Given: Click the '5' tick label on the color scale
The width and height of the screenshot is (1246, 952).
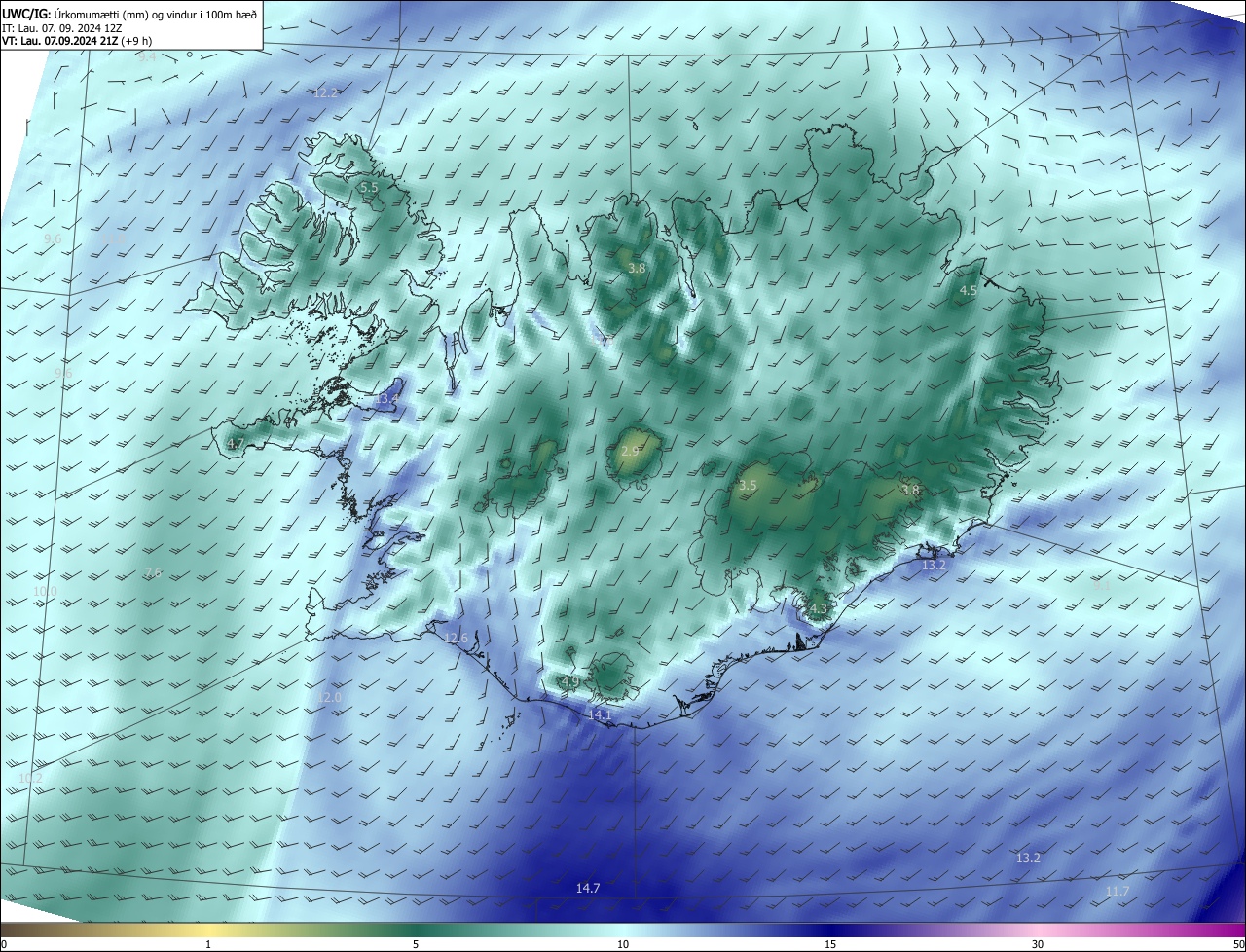Looking at the screenshot, I should [416, 945].
